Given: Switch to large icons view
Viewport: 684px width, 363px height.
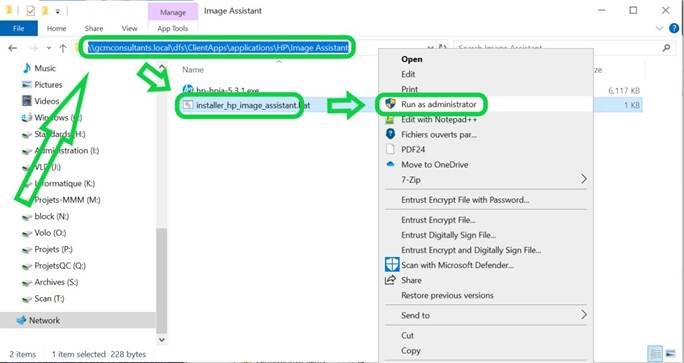Looking at the screenshot, I should point(670,353).
